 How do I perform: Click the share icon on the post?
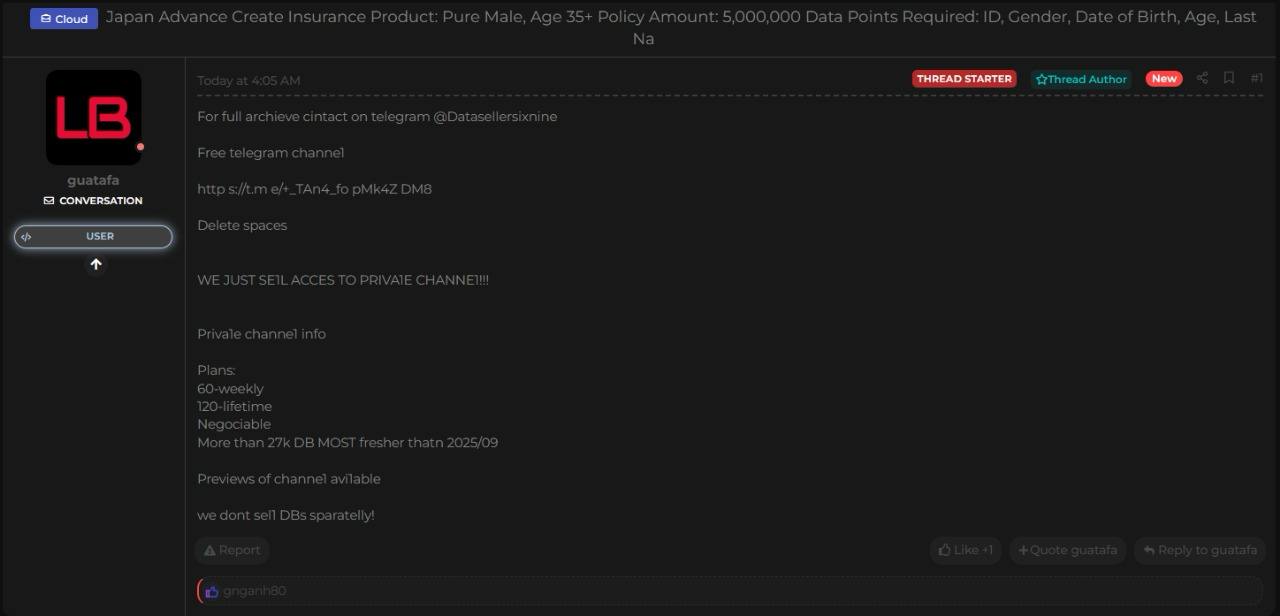[x=1202, y=78]
